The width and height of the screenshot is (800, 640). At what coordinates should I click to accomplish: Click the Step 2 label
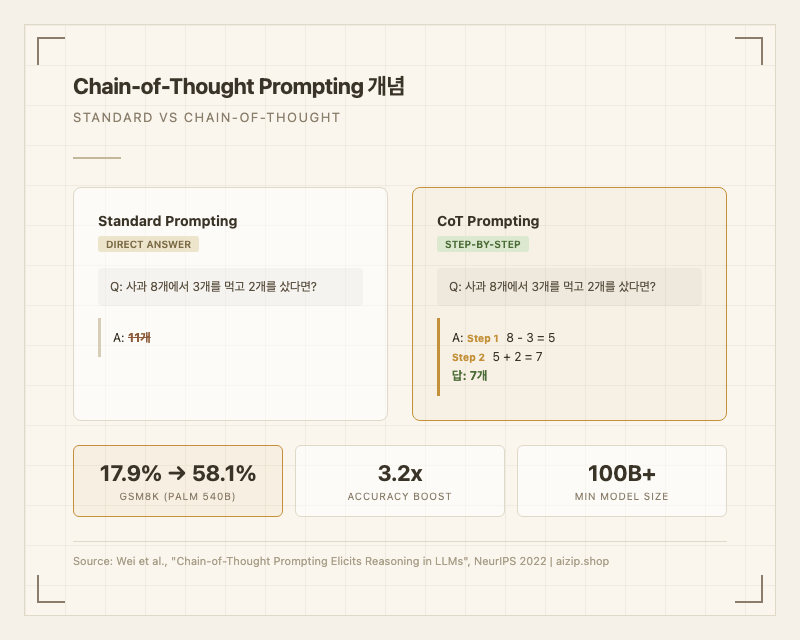(x=469, y=357)
